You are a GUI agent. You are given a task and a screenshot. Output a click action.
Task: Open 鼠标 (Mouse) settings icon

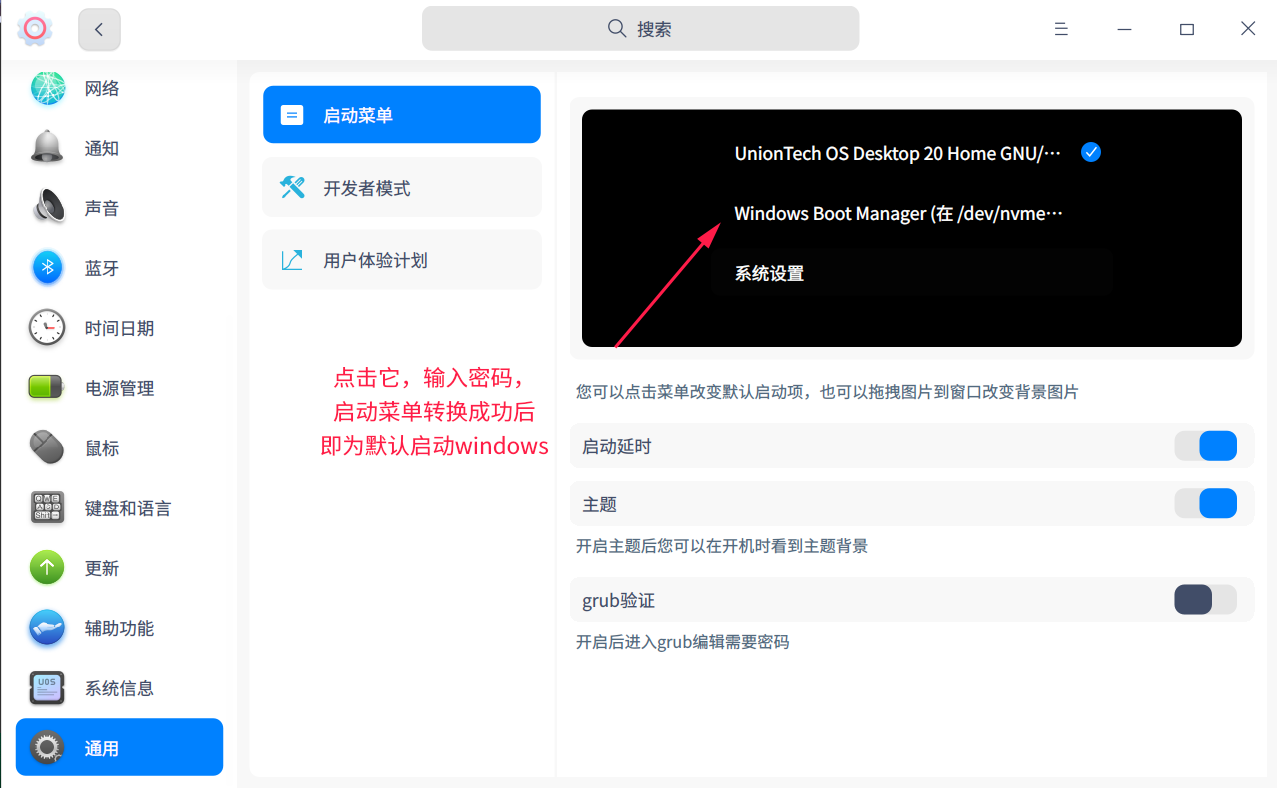coord(47,448)
